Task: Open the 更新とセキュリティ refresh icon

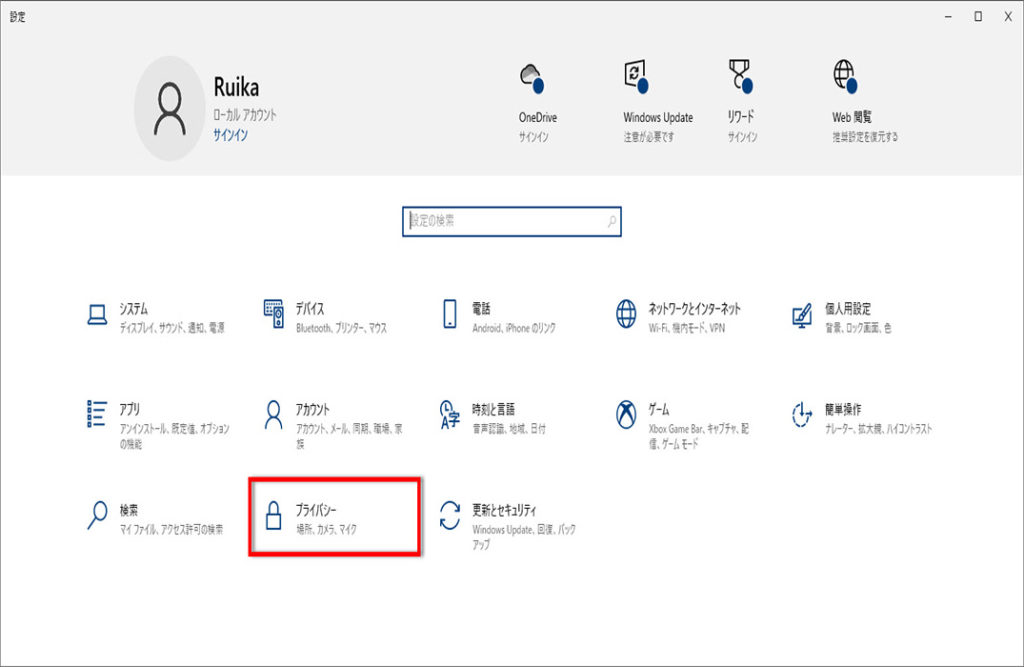Action: click(450, 515)
